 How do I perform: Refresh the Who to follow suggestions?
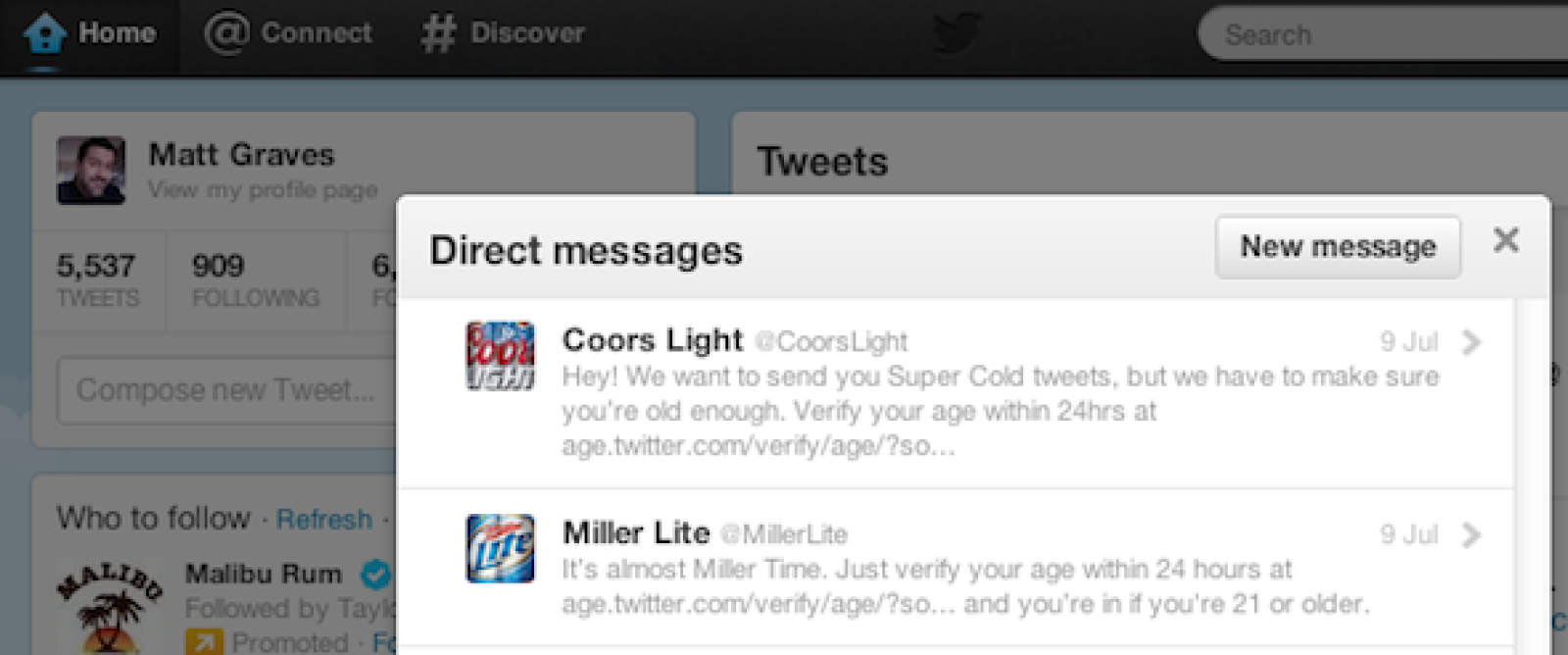(324, 520)
